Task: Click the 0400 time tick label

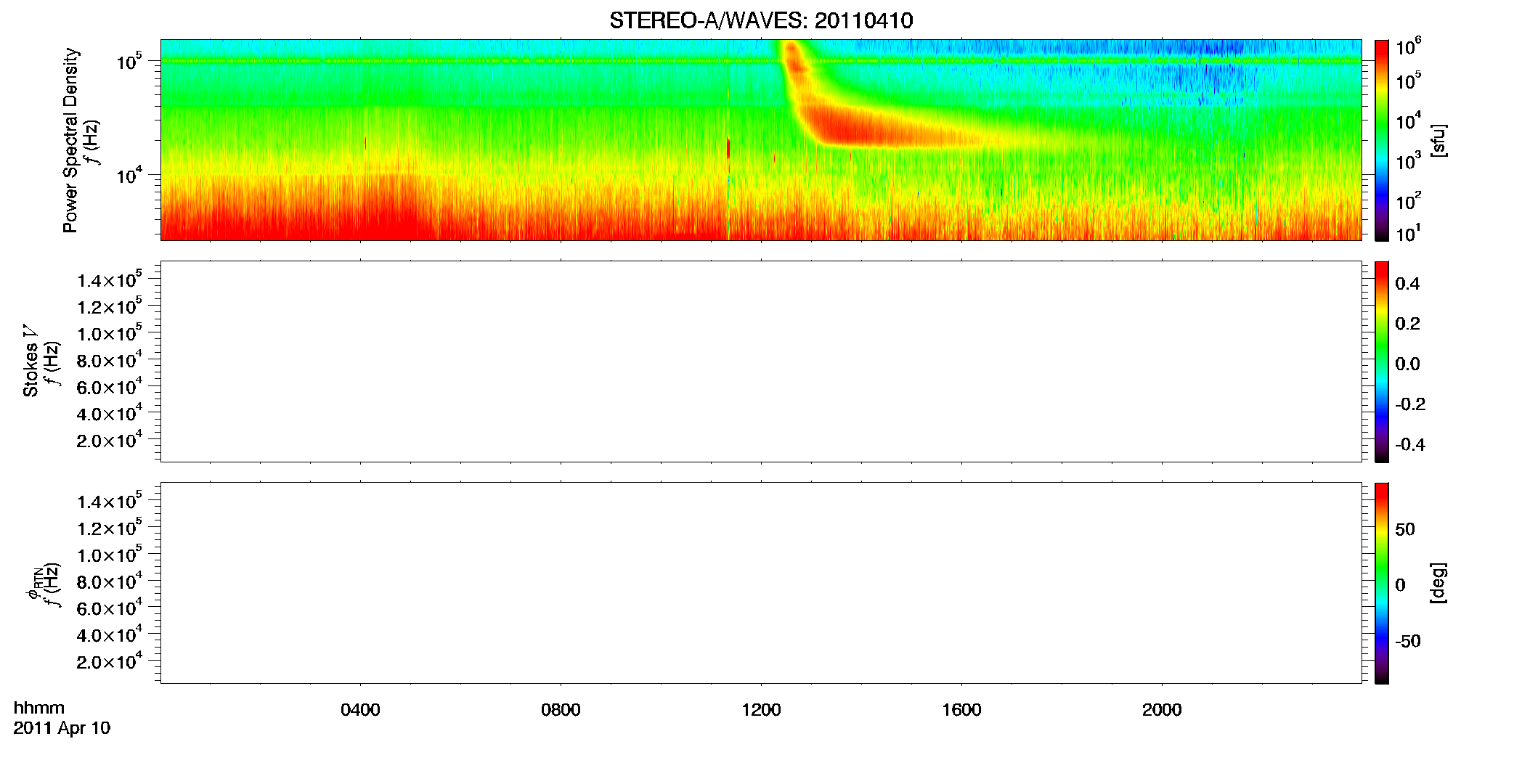Action: [x=360, y=710]
